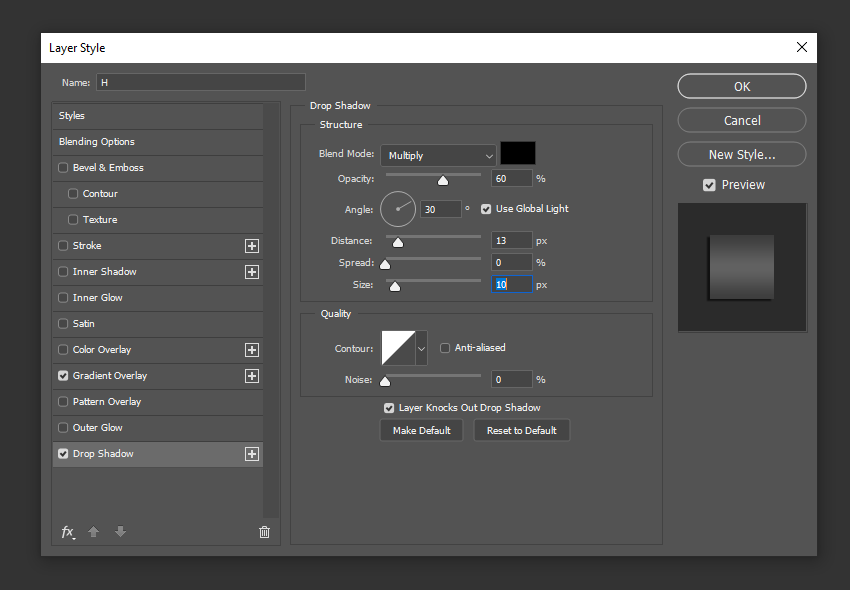Toggle Use Global Light checkbox
Viewport: 850px width, 590px height.
486,209
